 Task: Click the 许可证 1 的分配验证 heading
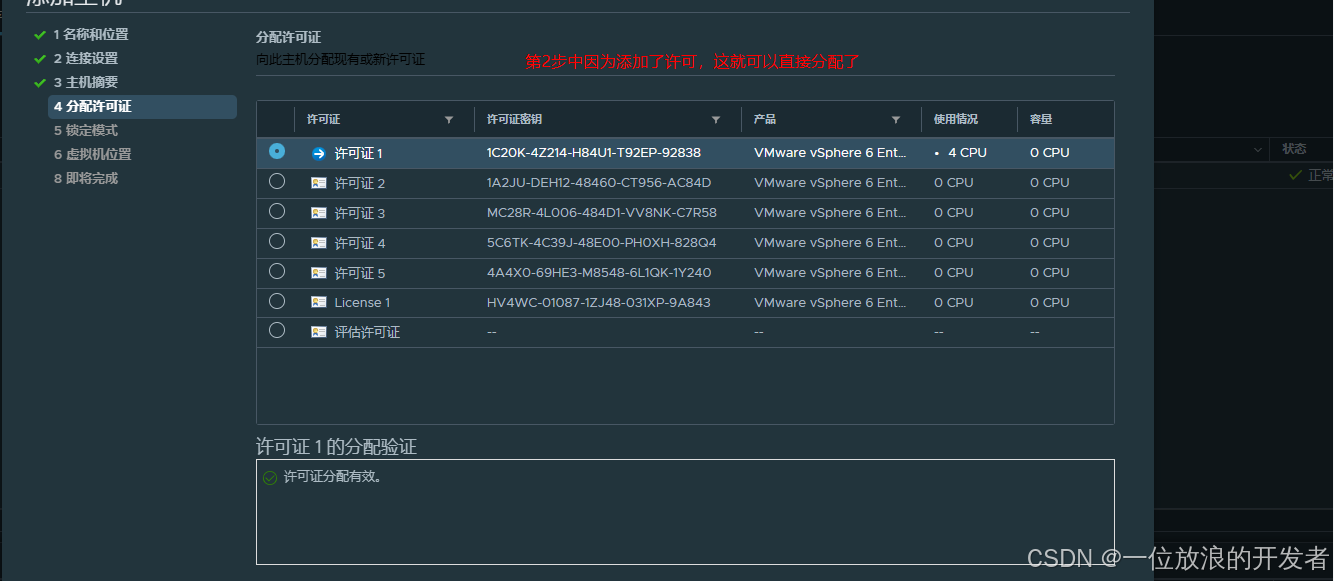tap(336, 447)
